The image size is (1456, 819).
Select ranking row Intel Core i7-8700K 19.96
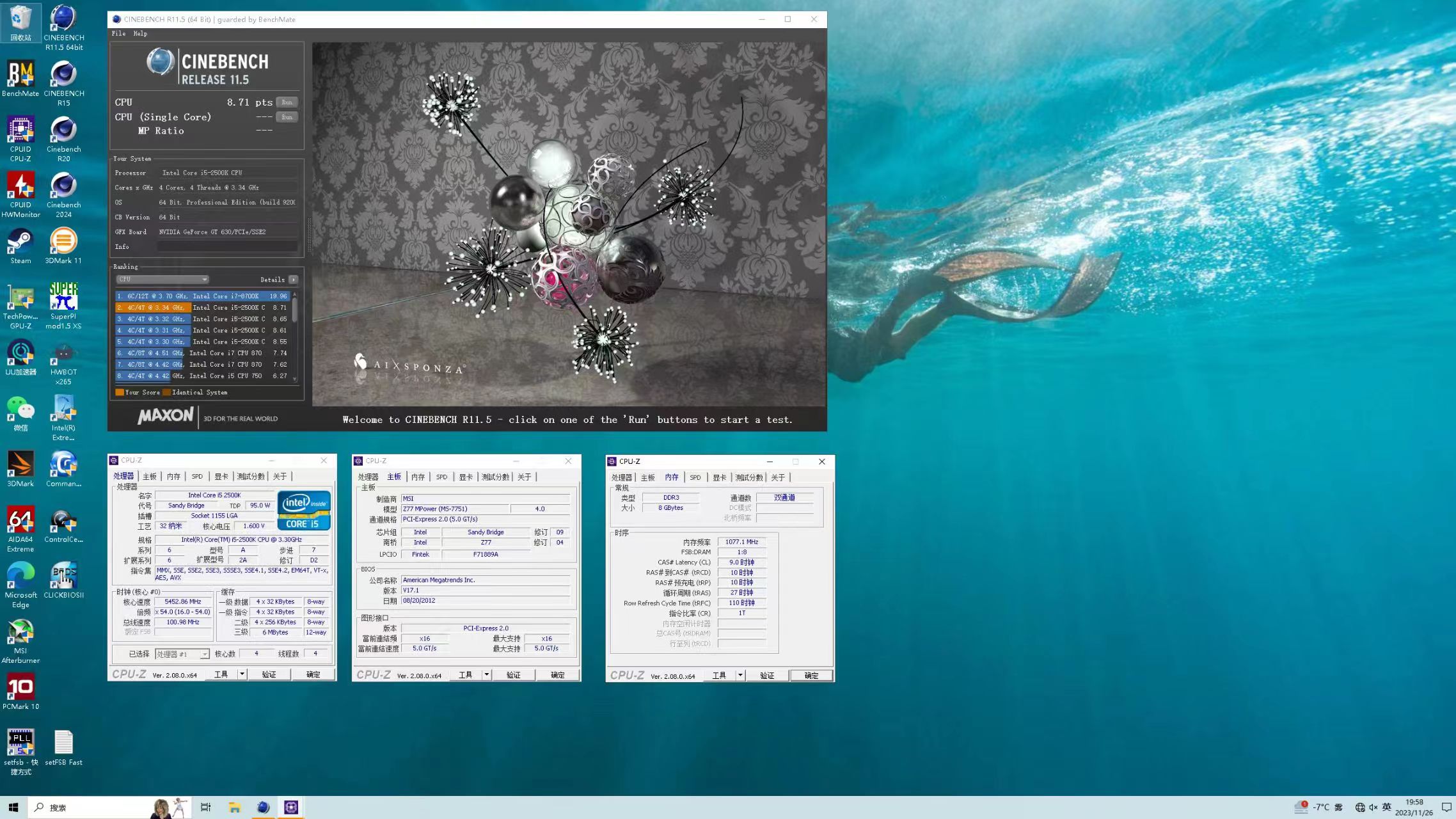(203, 296)
